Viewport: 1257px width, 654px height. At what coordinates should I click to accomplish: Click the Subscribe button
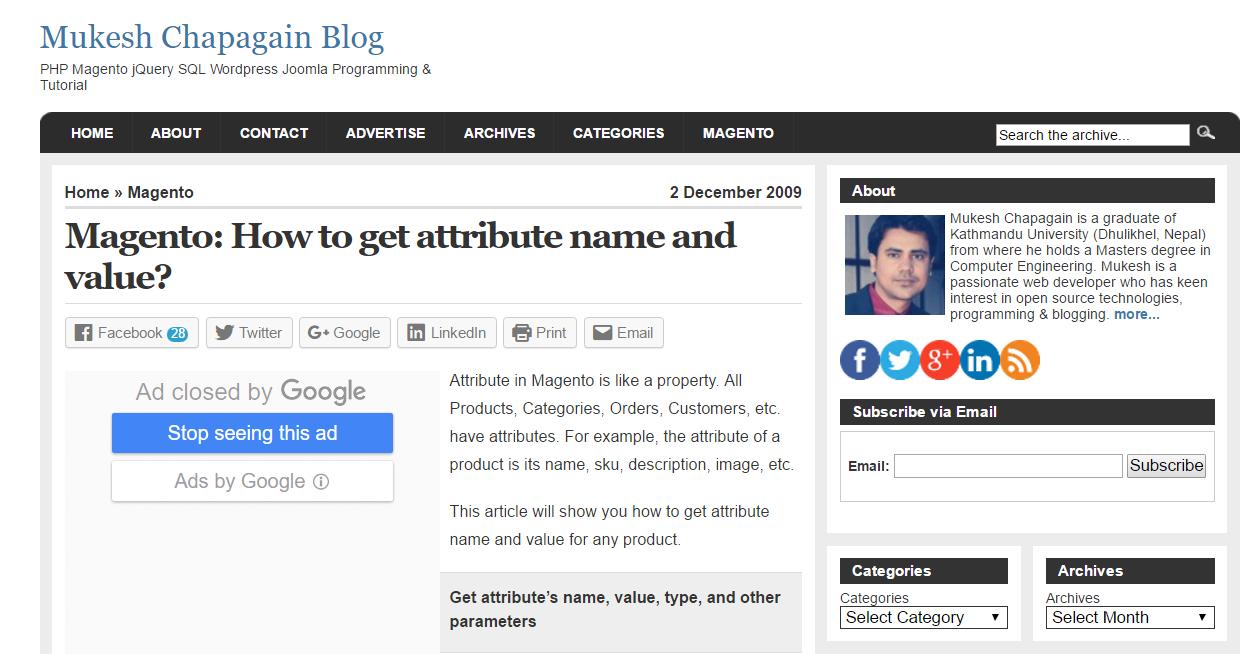(1166, 465)
